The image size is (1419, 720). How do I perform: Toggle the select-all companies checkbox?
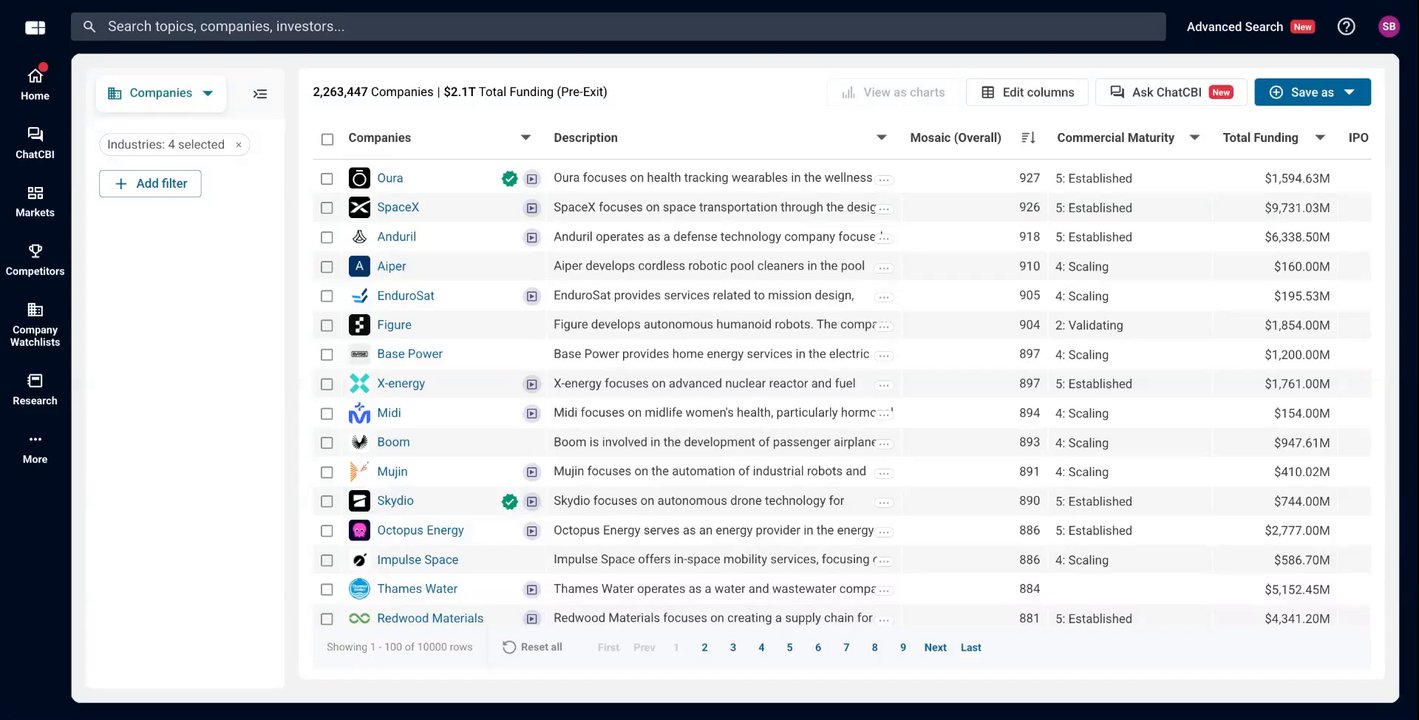click(x=327, y=139)
